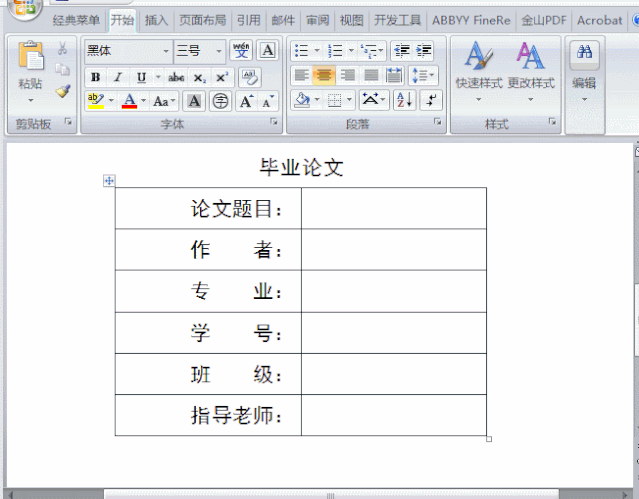Open bullet list dropdown
This screenshot has width=639, height=499.
point(317,51)
